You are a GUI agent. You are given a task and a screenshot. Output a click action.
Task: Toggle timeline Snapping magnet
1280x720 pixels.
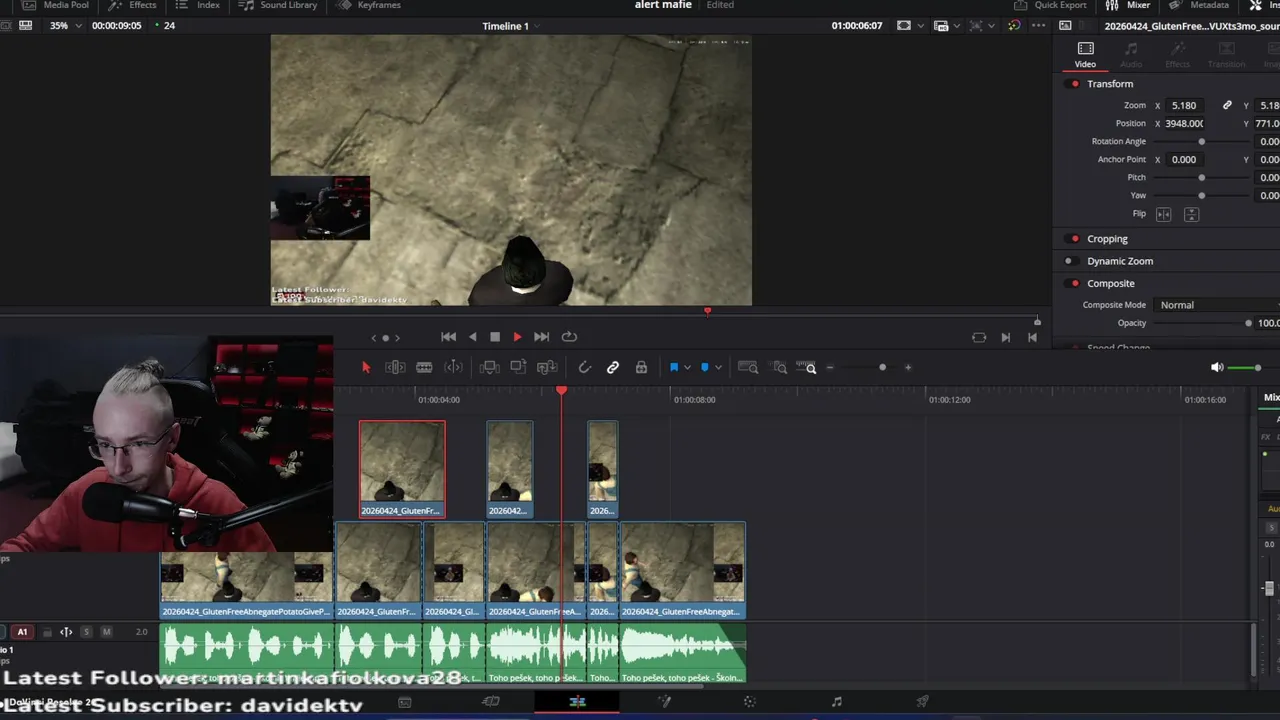point(585,368)
